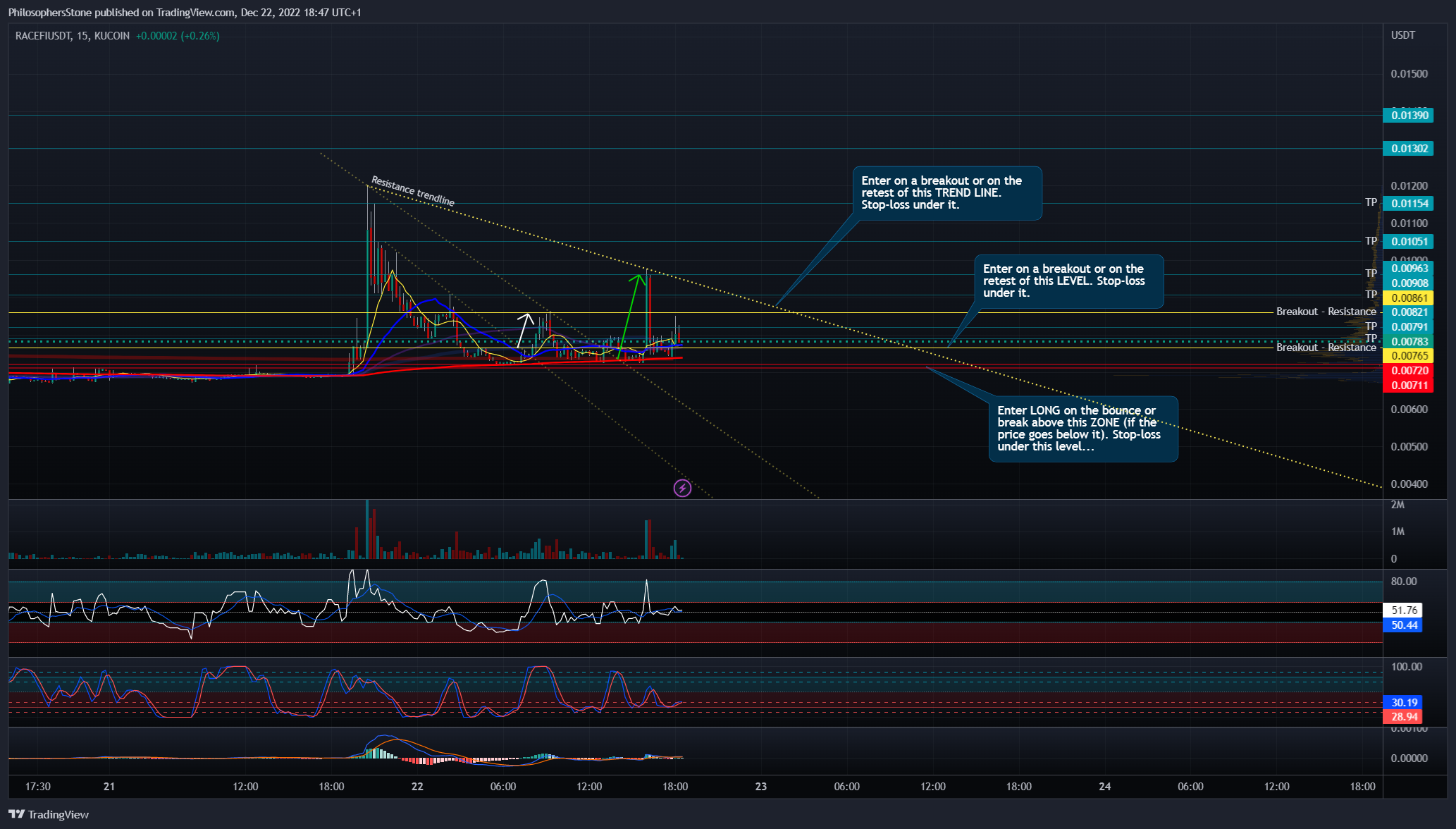Open the RACEFIUSDT, 15, KUCOIN symbol title
Screen dimensions: 1456x829
pyautogui.click(x=73, y=36)
